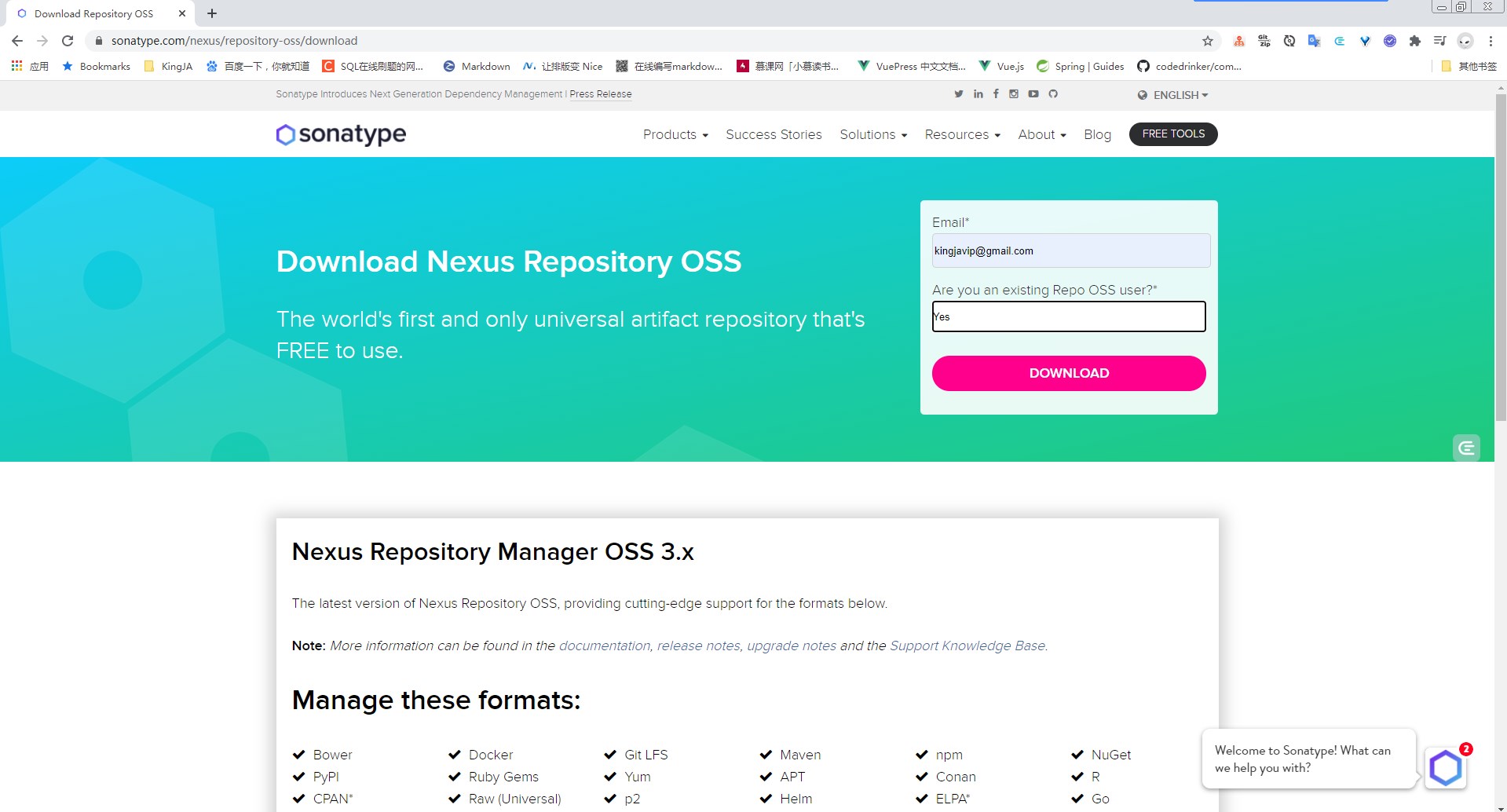
Task: Open the codedrinker GitHub bookmark
Action: pos(1189,67)
